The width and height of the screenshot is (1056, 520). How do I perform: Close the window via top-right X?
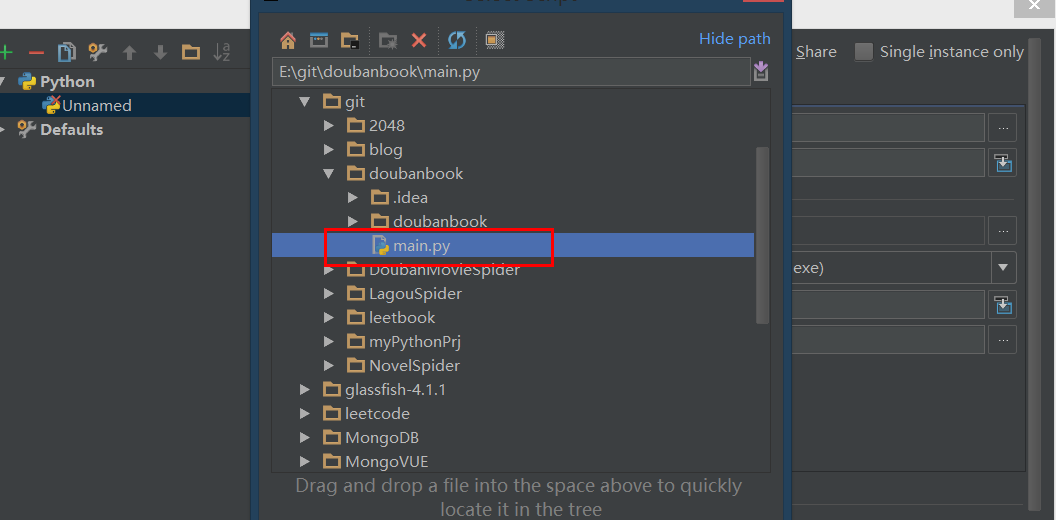click(1034, 7)
